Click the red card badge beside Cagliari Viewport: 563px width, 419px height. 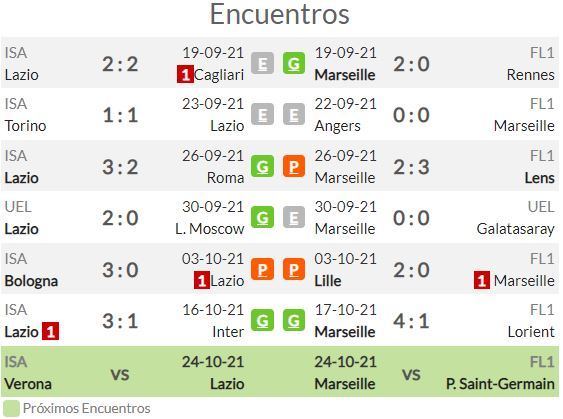coord(185,74)
